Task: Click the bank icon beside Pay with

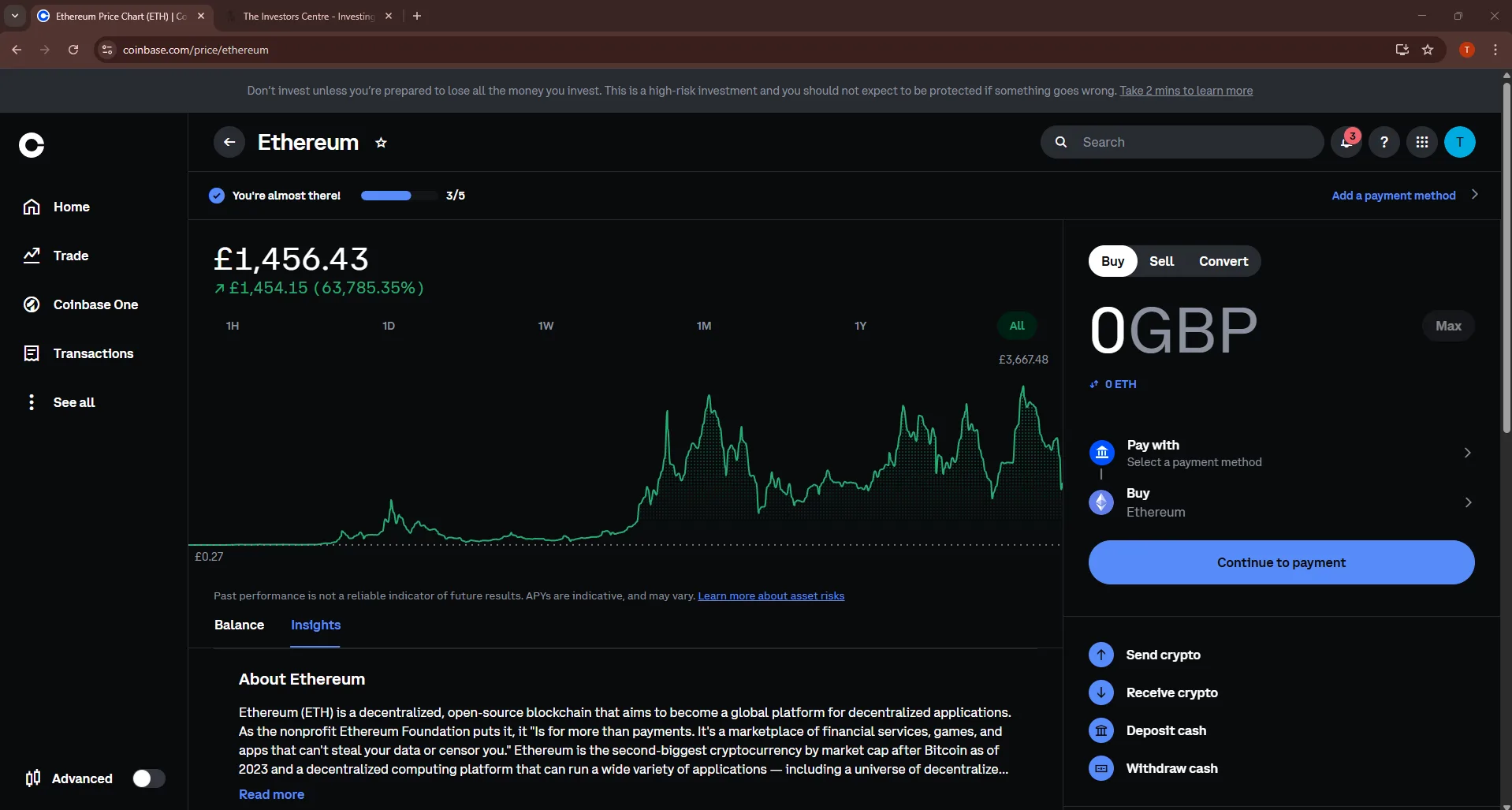Action: tap(1102, 453)
